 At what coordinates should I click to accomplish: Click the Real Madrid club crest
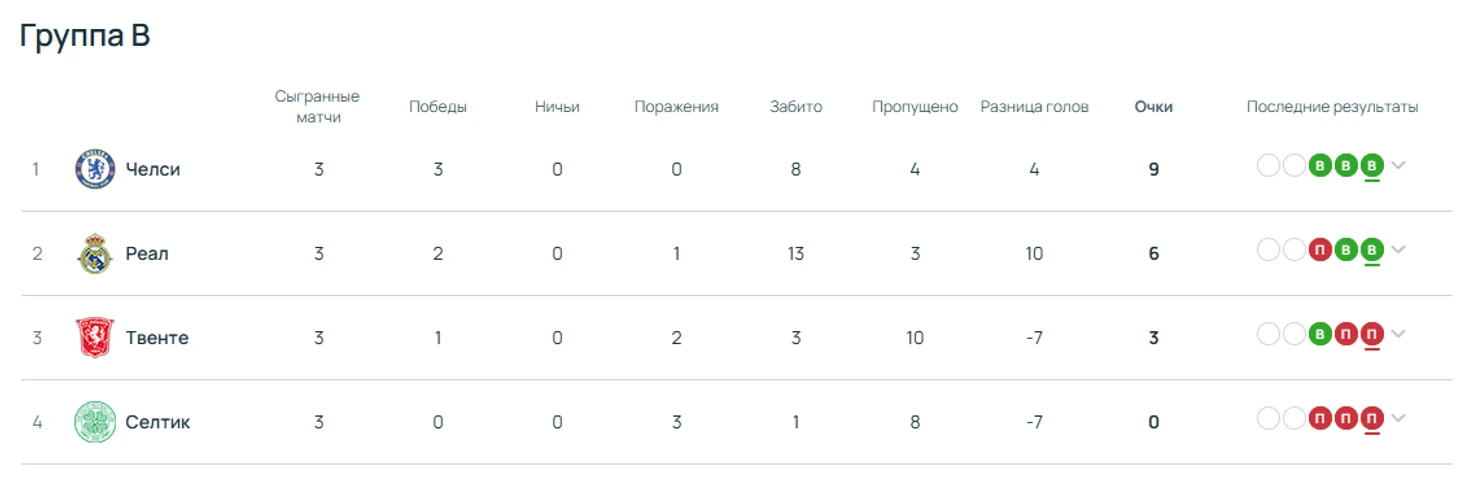[95, 254]
